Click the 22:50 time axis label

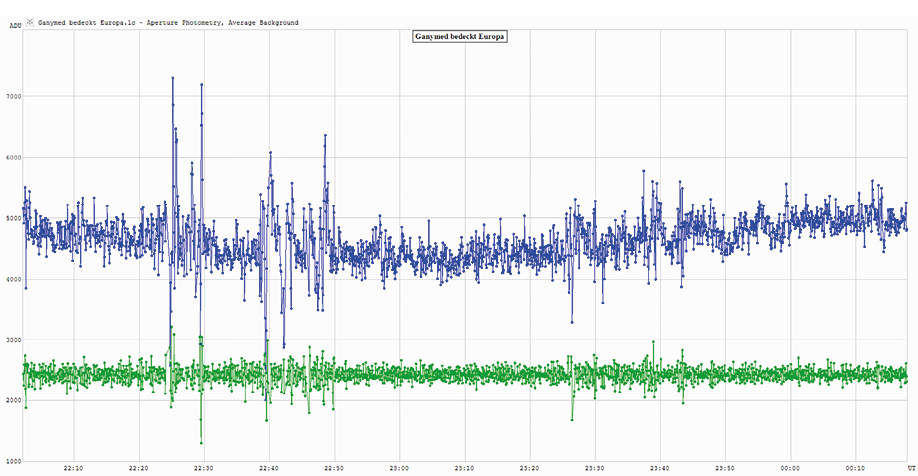coord(334,467)
